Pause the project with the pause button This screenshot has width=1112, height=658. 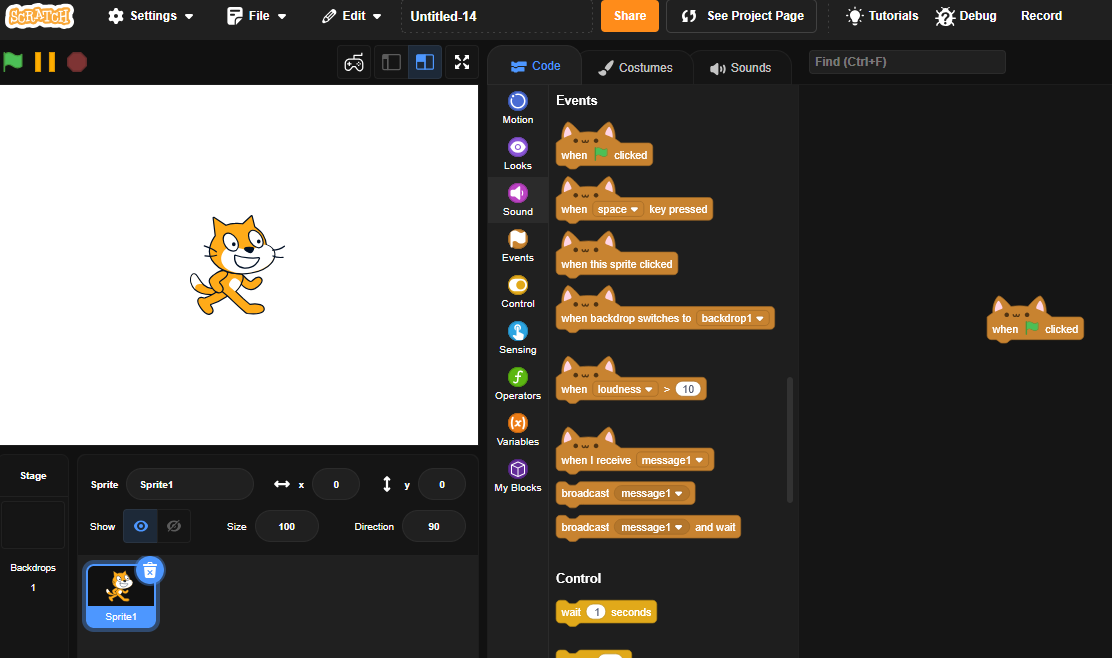[x=45, y=62]
